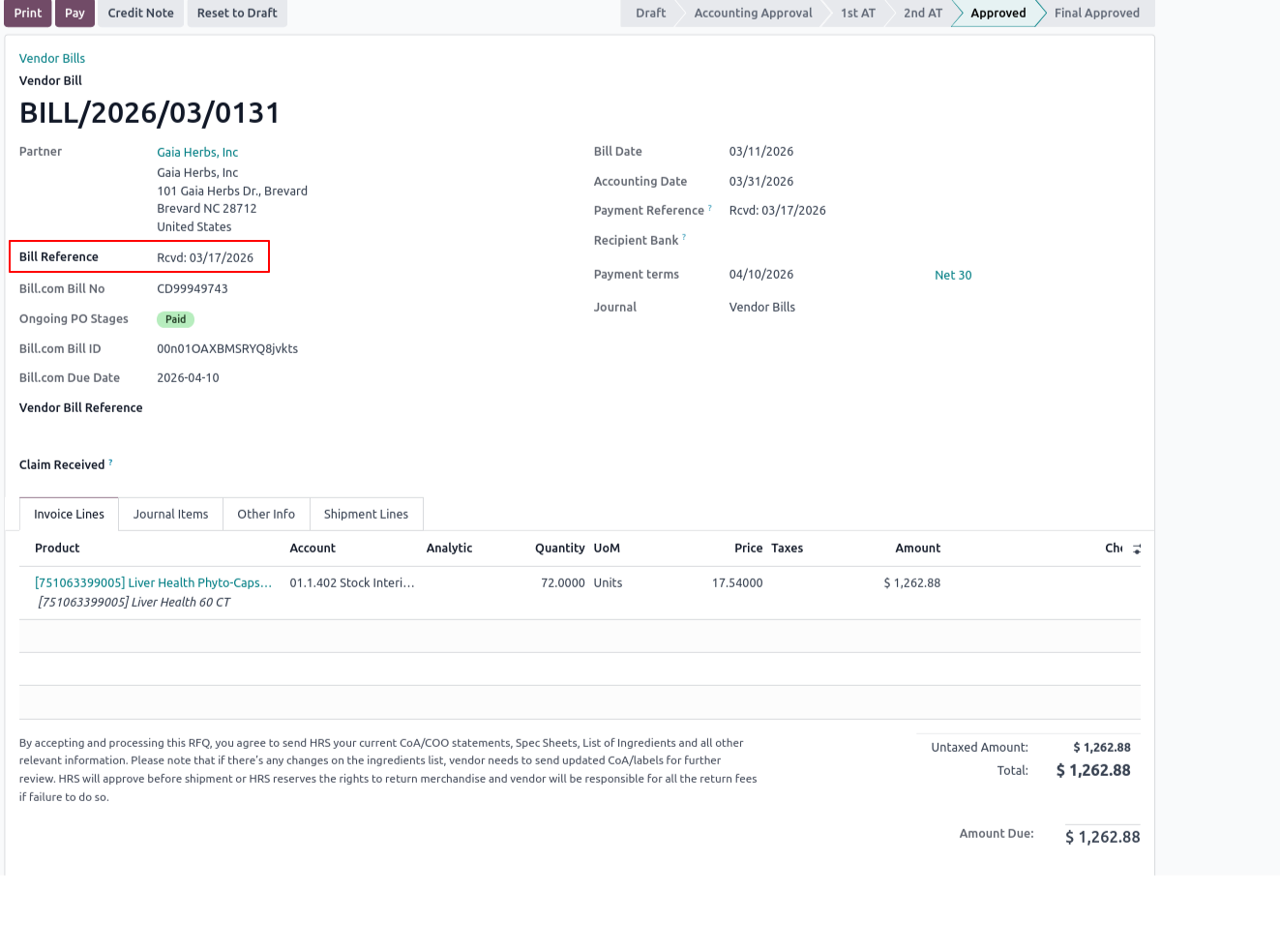The image size is (1280, 952).
Task: Click the product description Liver Health 60 CT
Action: (134, 602)
